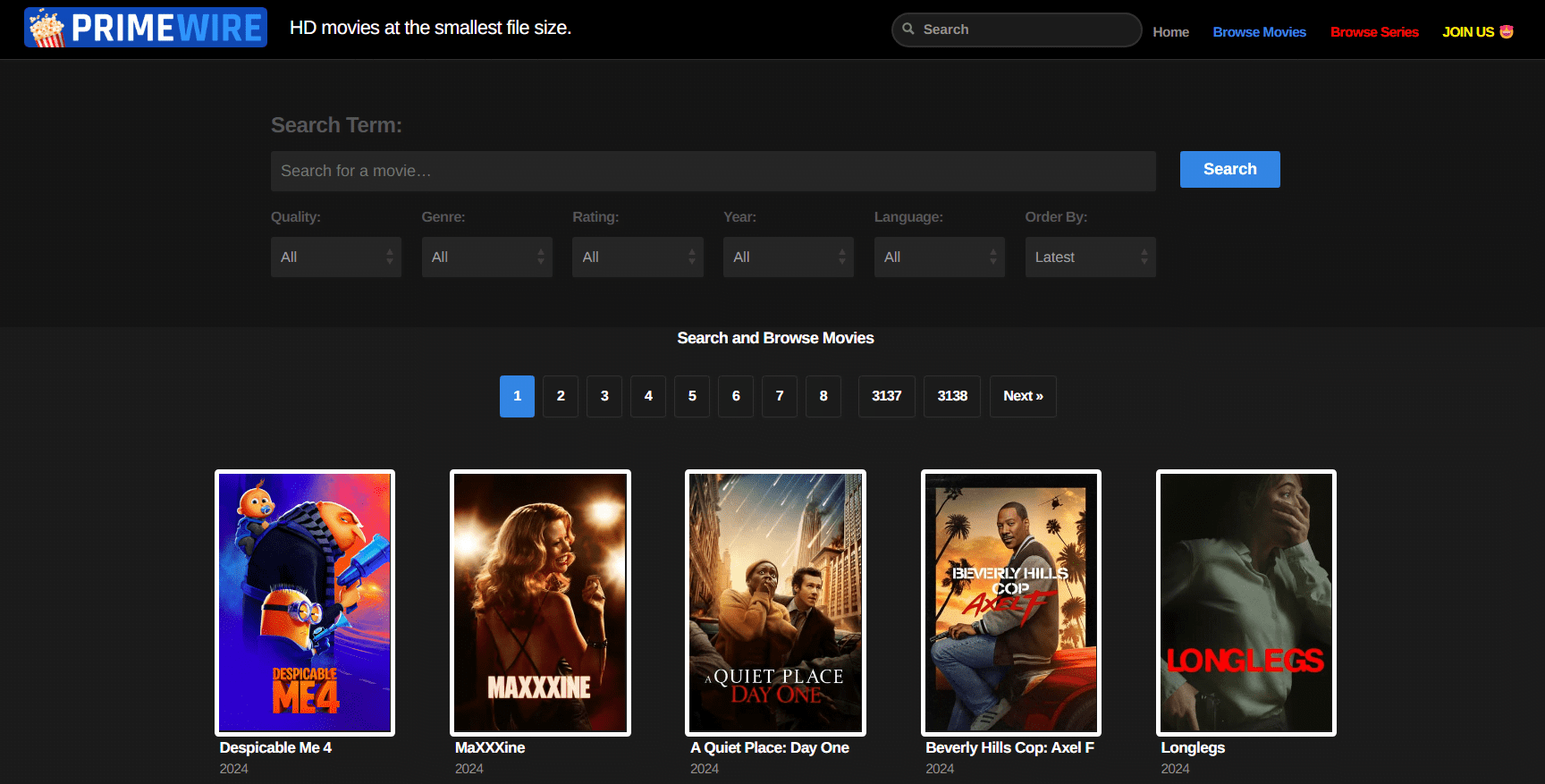This screenshot has width=1545, height=784.
Task: Click the Longlegs movie poster
Action: tap(1245, 603)
